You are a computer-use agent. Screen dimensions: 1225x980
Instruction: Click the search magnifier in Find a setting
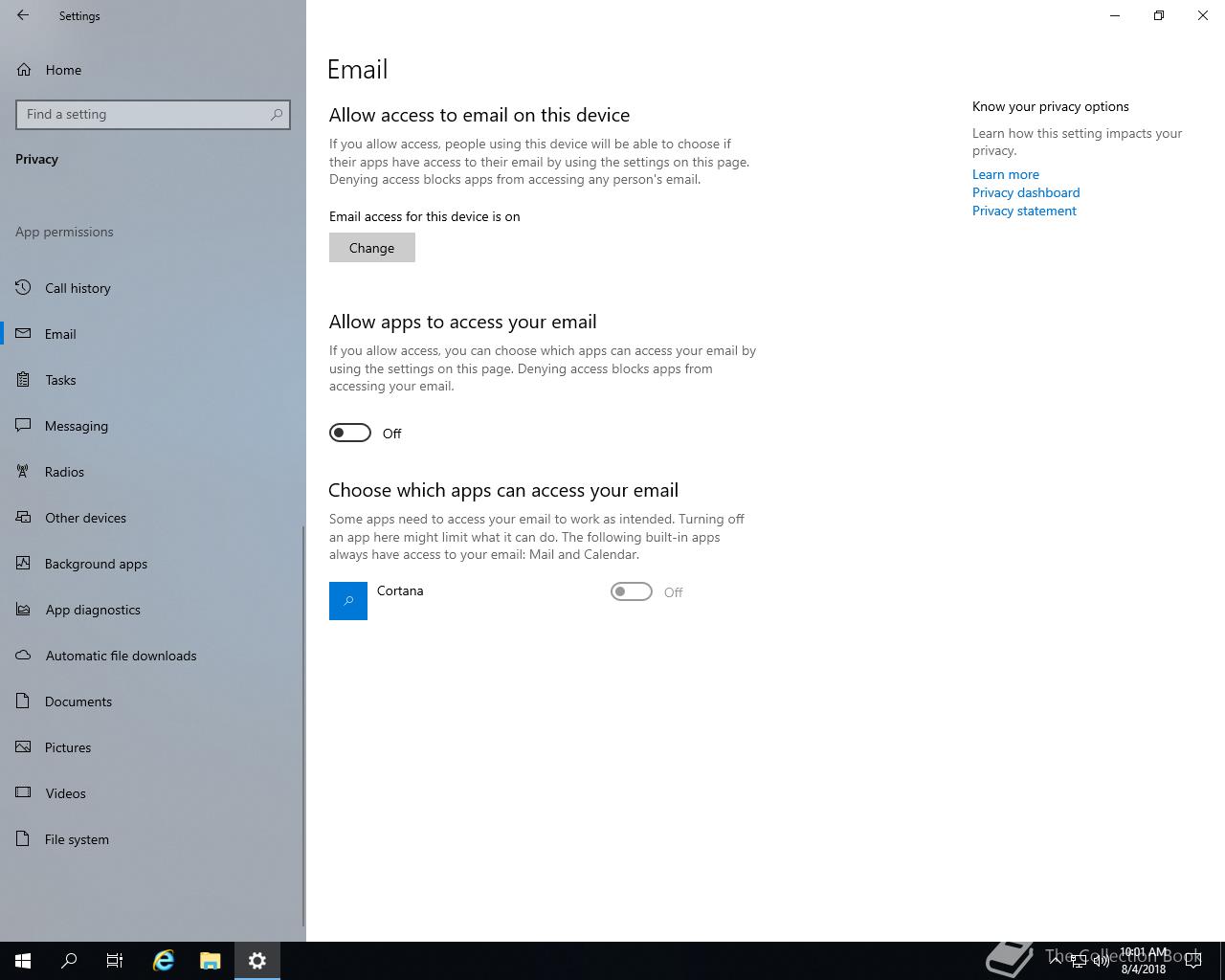click(277, 114)
